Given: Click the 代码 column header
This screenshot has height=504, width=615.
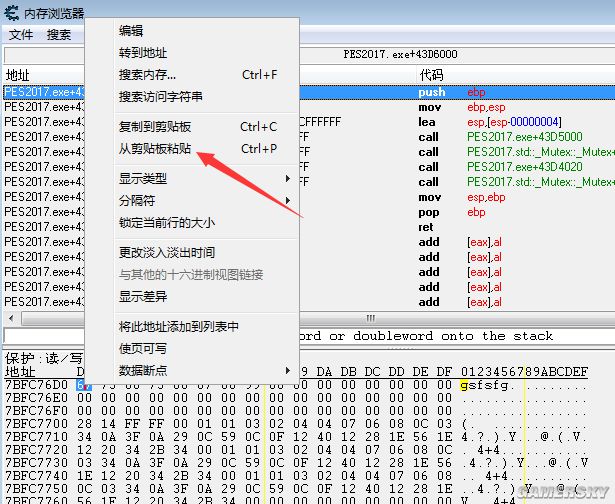Looking at the screenshot, I should [x=430, y=75].
